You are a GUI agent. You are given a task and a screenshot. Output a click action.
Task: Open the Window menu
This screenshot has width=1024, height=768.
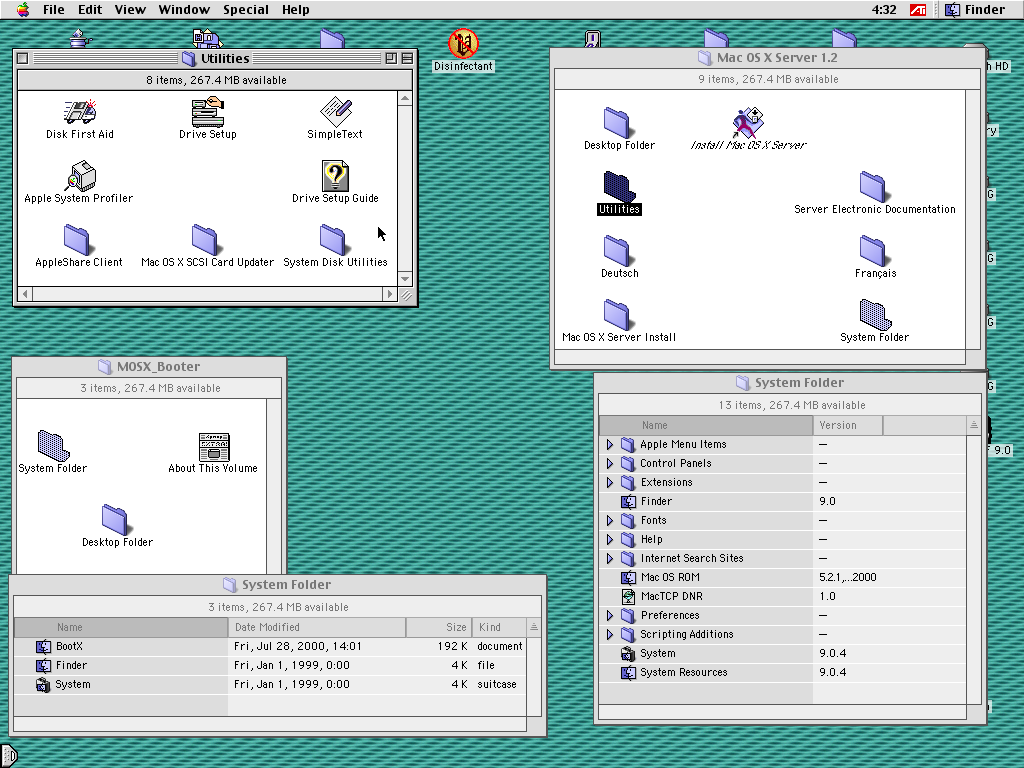(184, 10)
